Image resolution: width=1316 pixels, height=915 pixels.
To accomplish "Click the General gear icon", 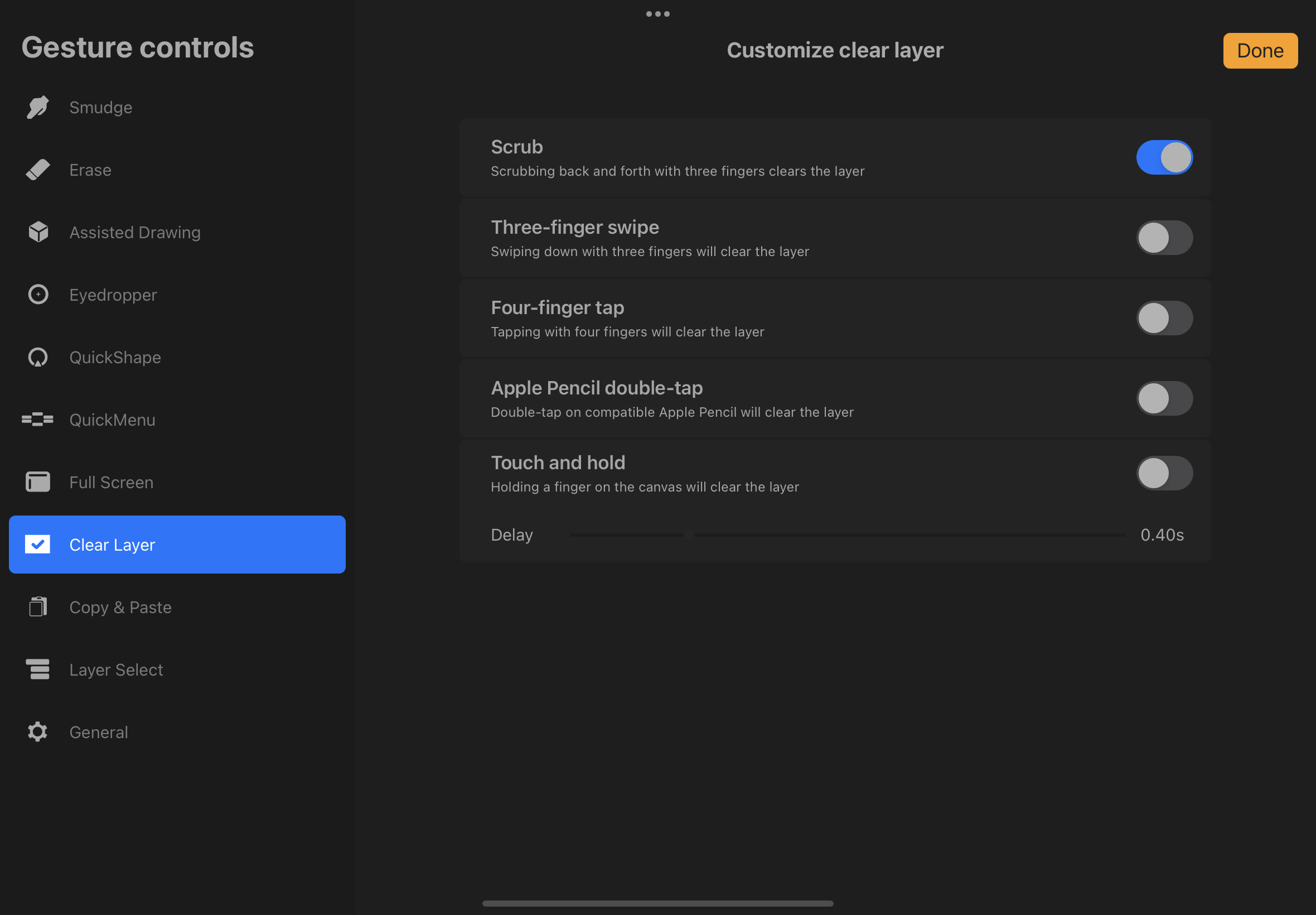I will (x=38, y=732).
